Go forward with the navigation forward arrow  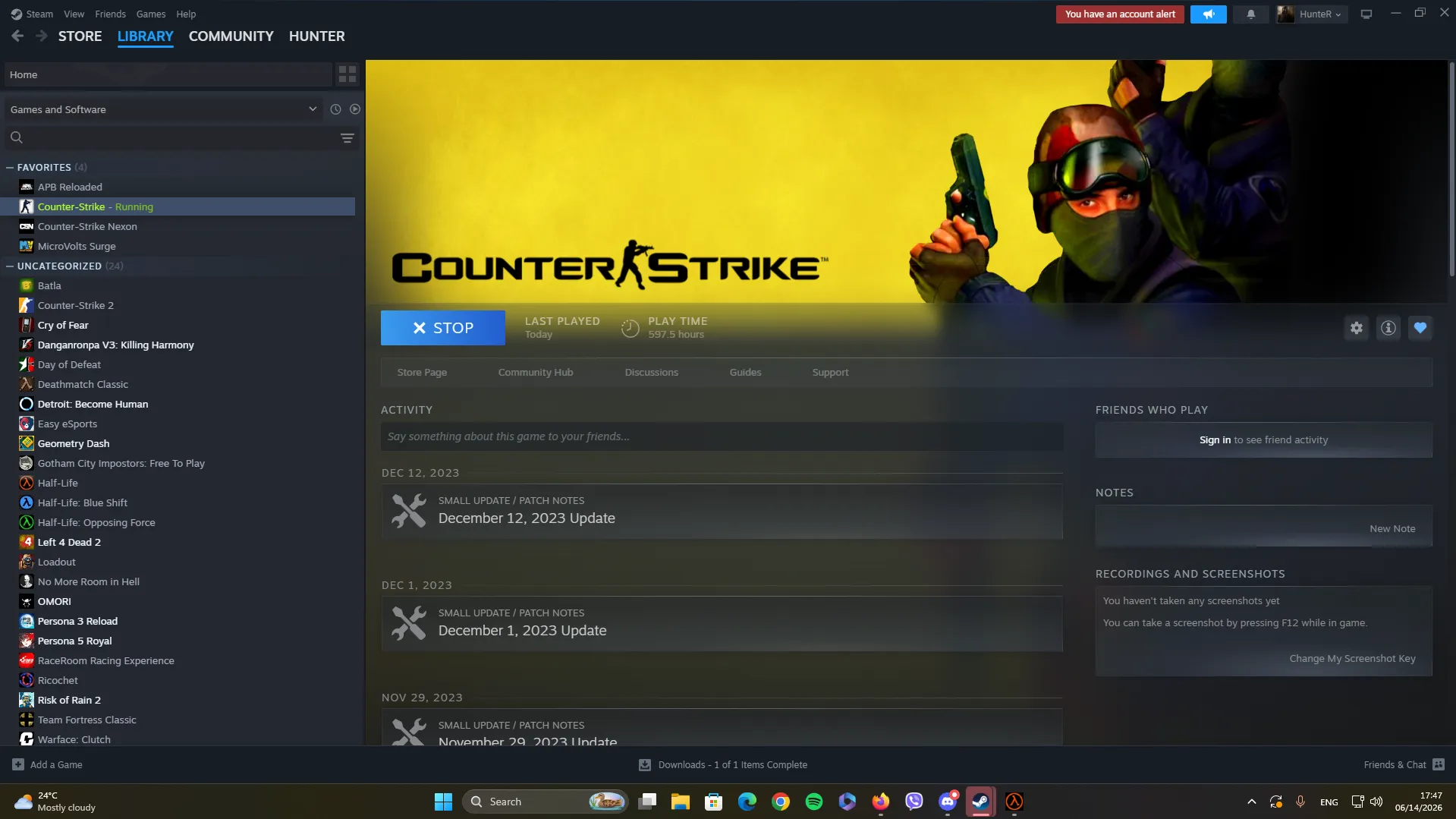[42, 36]
